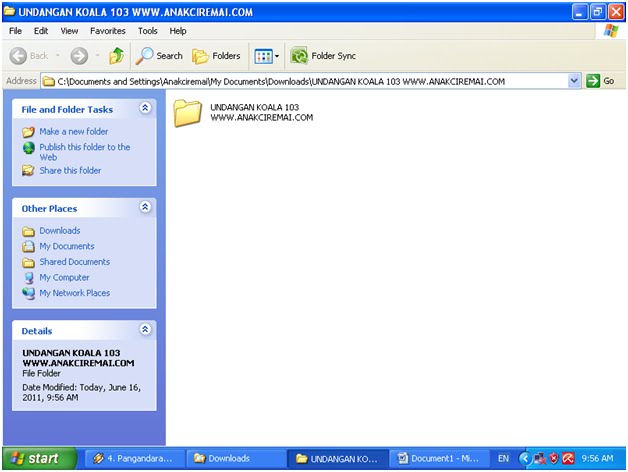628x472 pixels.
Task: Switch to Downloads taskbar window
Action: pyautogui.click(x=237, y=458)
